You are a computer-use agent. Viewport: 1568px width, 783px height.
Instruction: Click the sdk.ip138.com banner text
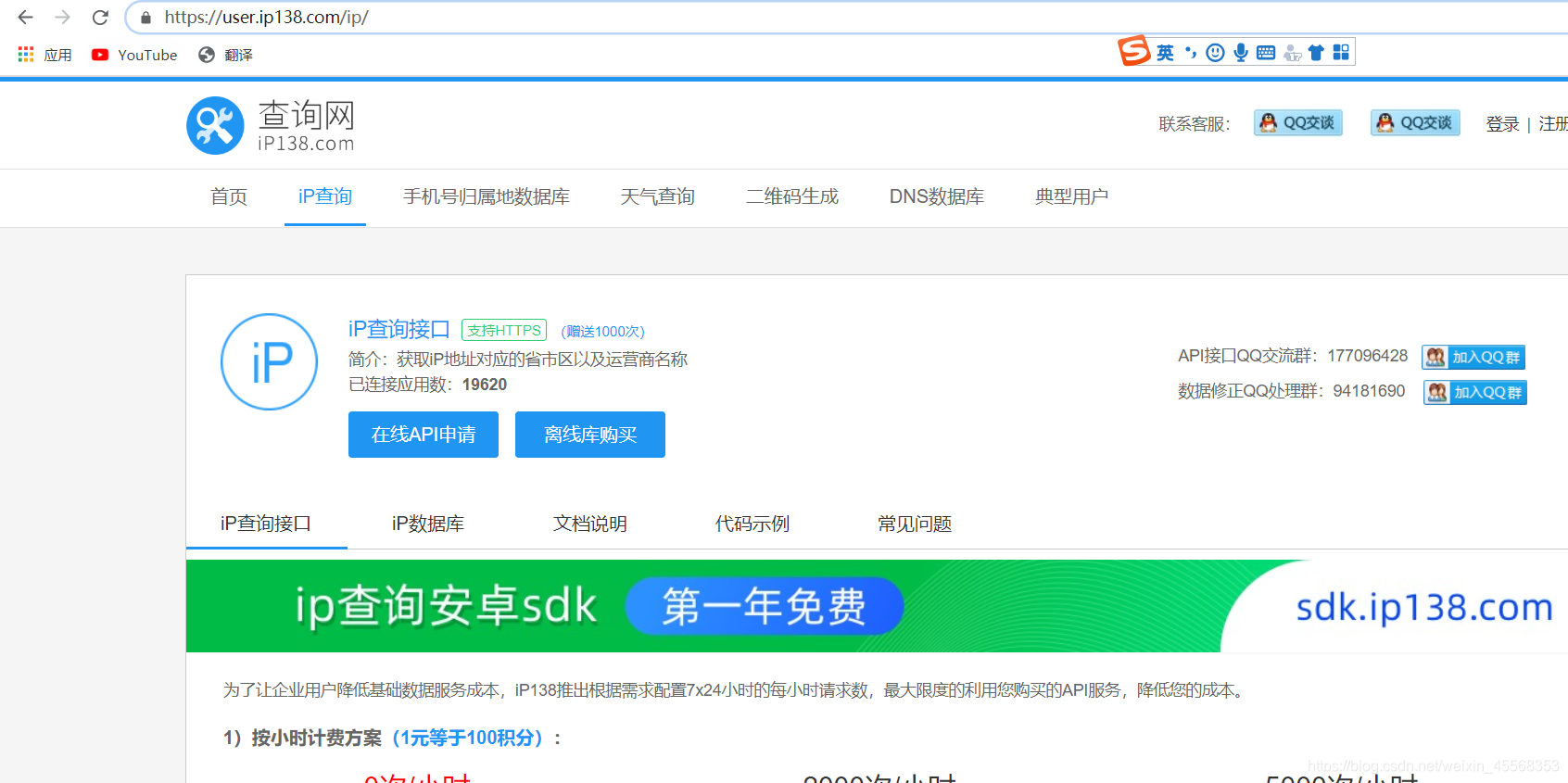(x=1424, y=607)
